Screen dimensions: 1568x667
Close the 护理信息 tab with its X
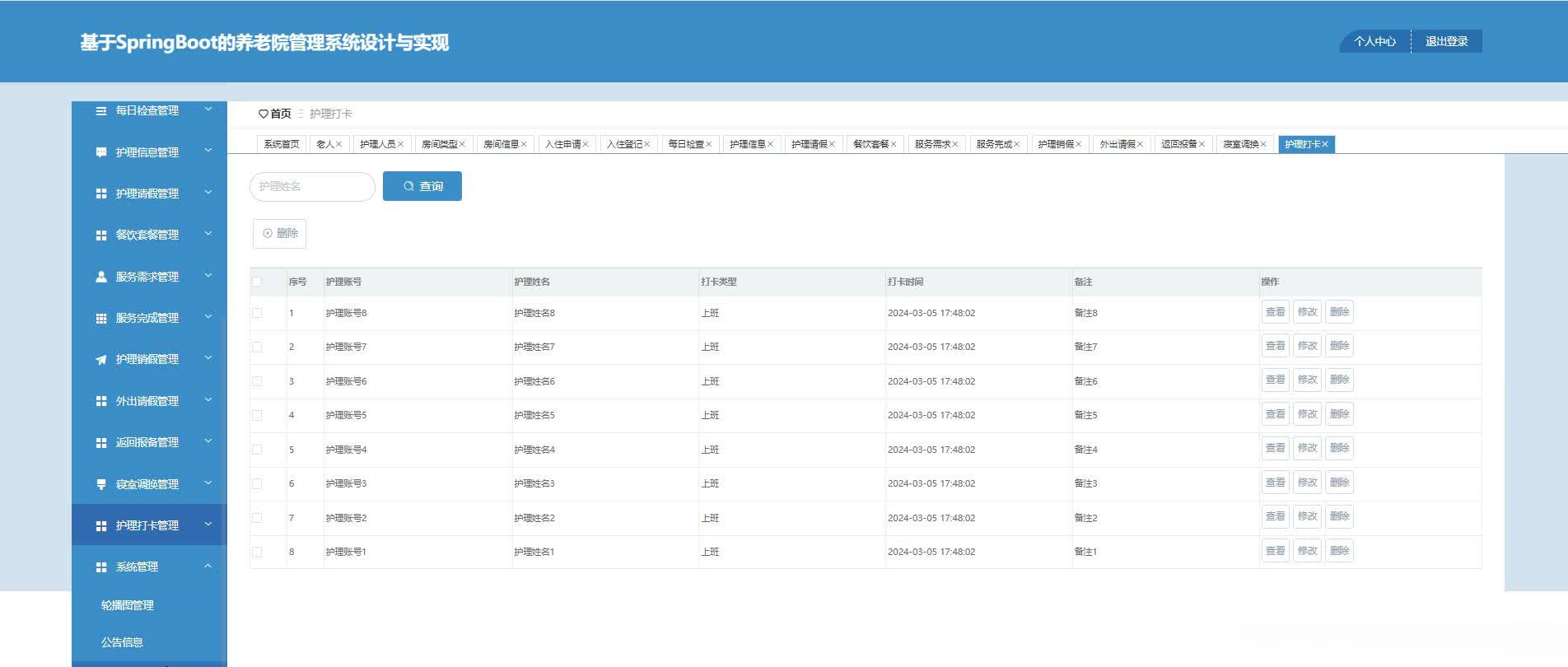(770, 144)
